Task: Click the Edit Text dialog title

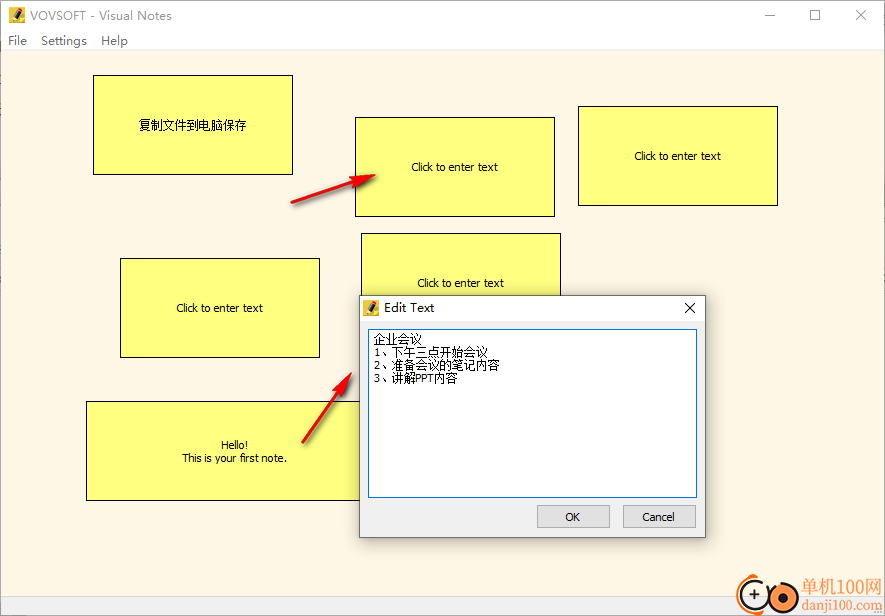Action: click(409, 308)
